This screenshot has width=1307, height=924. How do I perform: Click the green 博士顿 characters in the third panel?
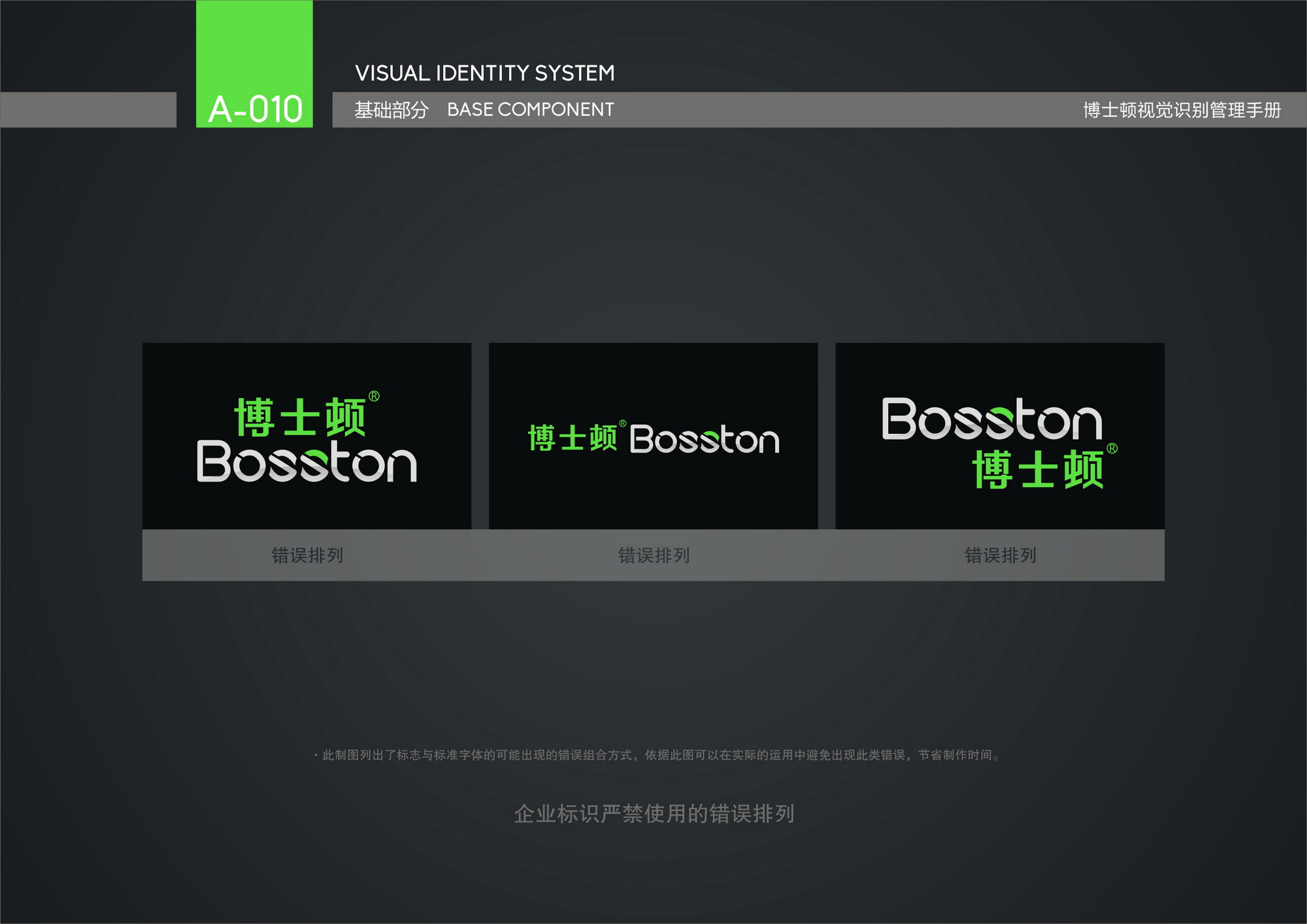click(x=1038, y=469)
